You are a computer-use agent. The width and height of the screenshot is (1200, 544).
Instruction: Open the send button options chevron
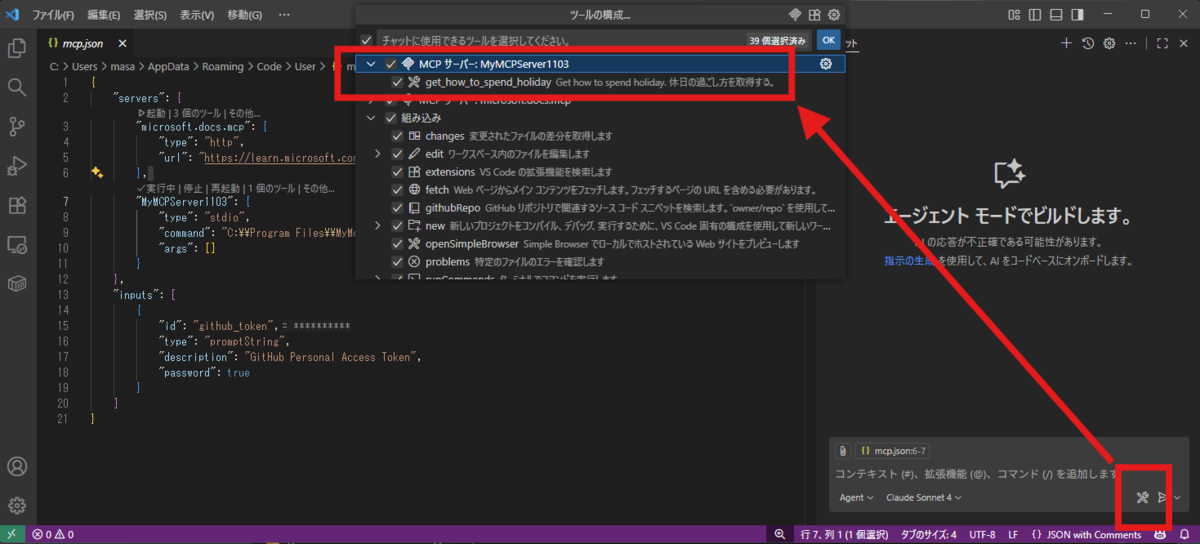[1177, 497]
